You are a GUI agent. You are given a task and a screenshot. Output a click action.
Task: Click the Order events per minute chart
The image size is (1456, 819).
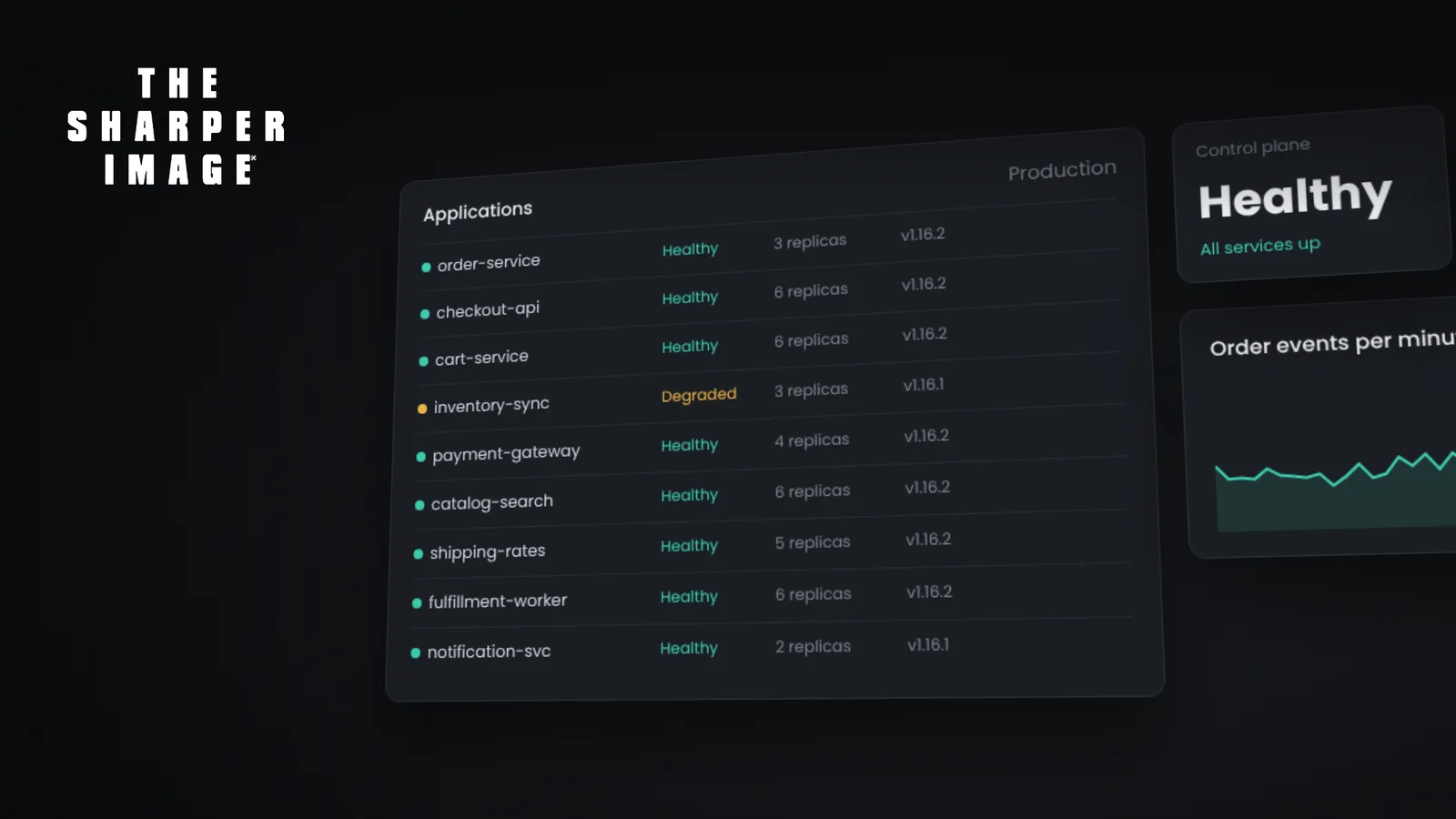(1322, 428)
